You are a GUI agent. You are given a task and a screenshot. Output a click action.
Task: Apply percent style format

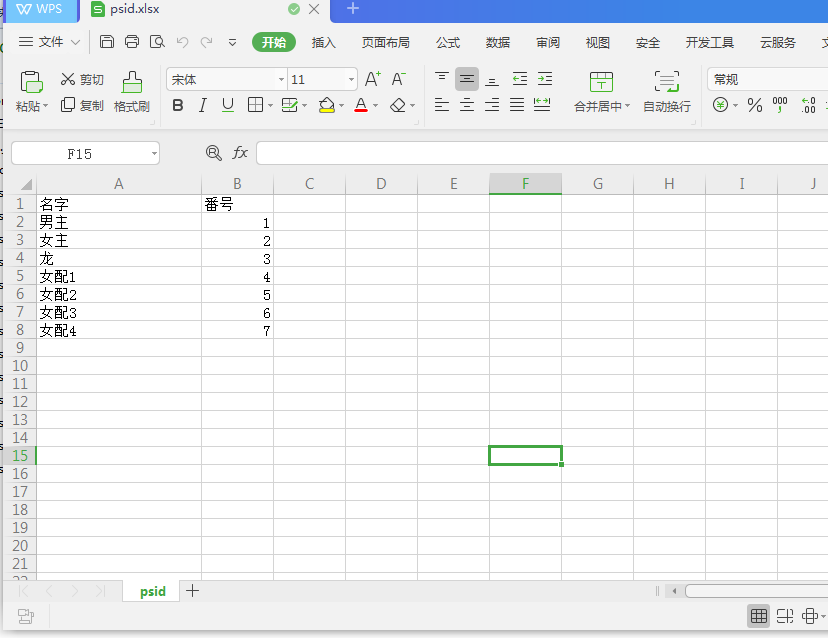(x=755, y=105)
